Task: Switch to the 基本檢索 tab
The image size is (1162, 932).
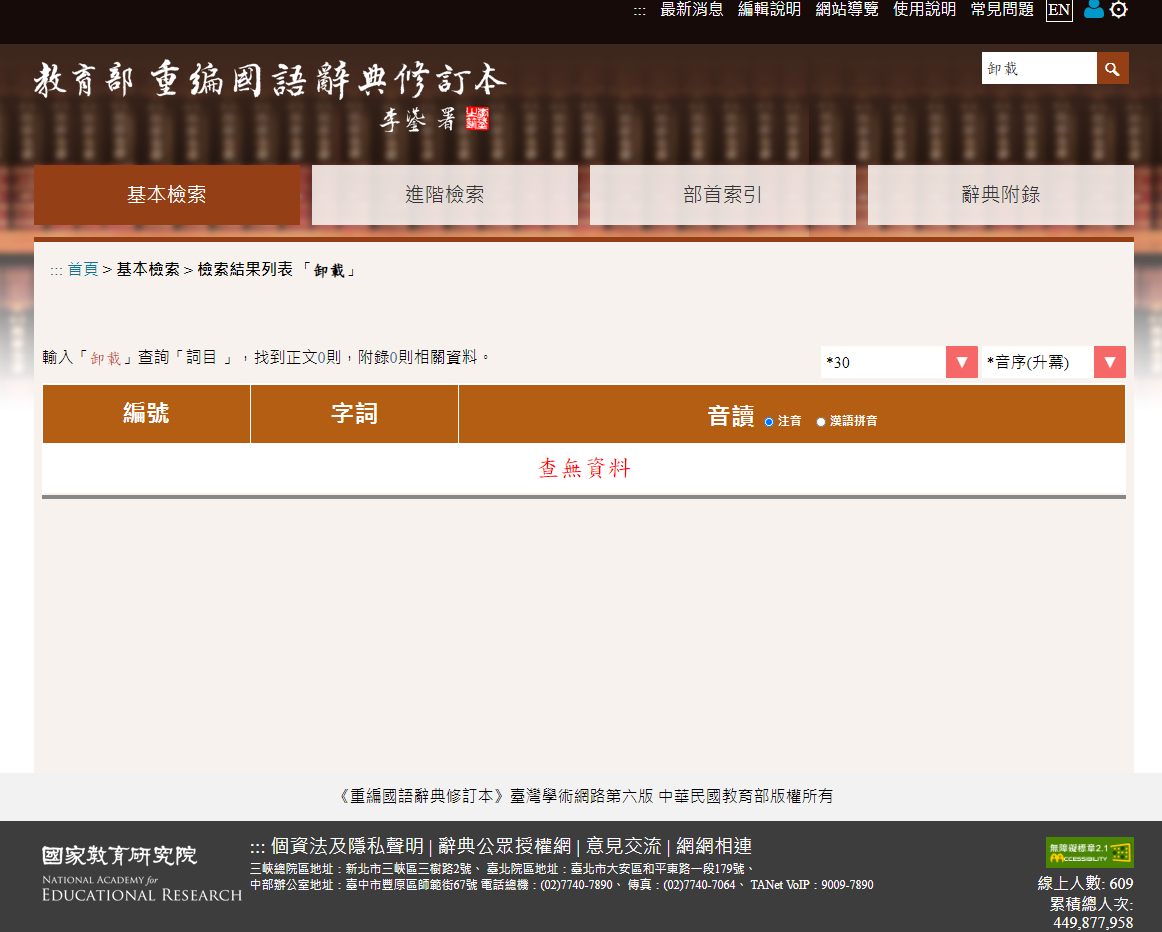Action: coord(167,195)
